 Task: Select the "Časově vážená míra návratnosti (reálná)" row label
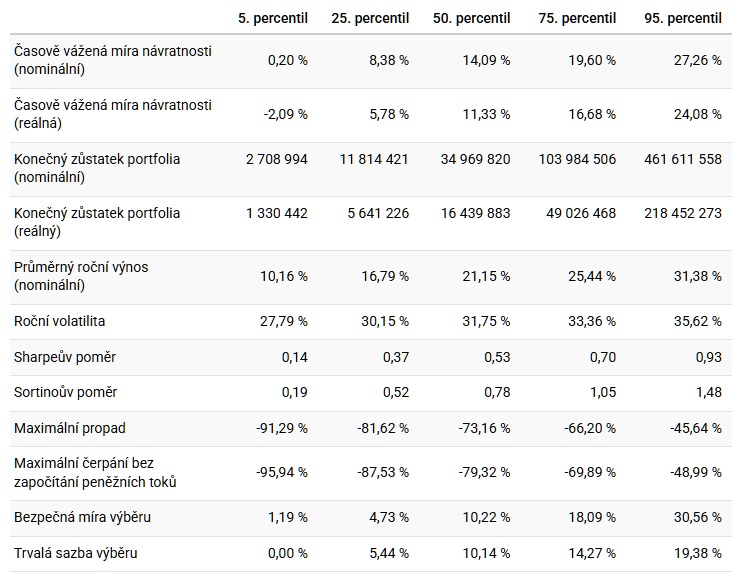coord(113,114)
